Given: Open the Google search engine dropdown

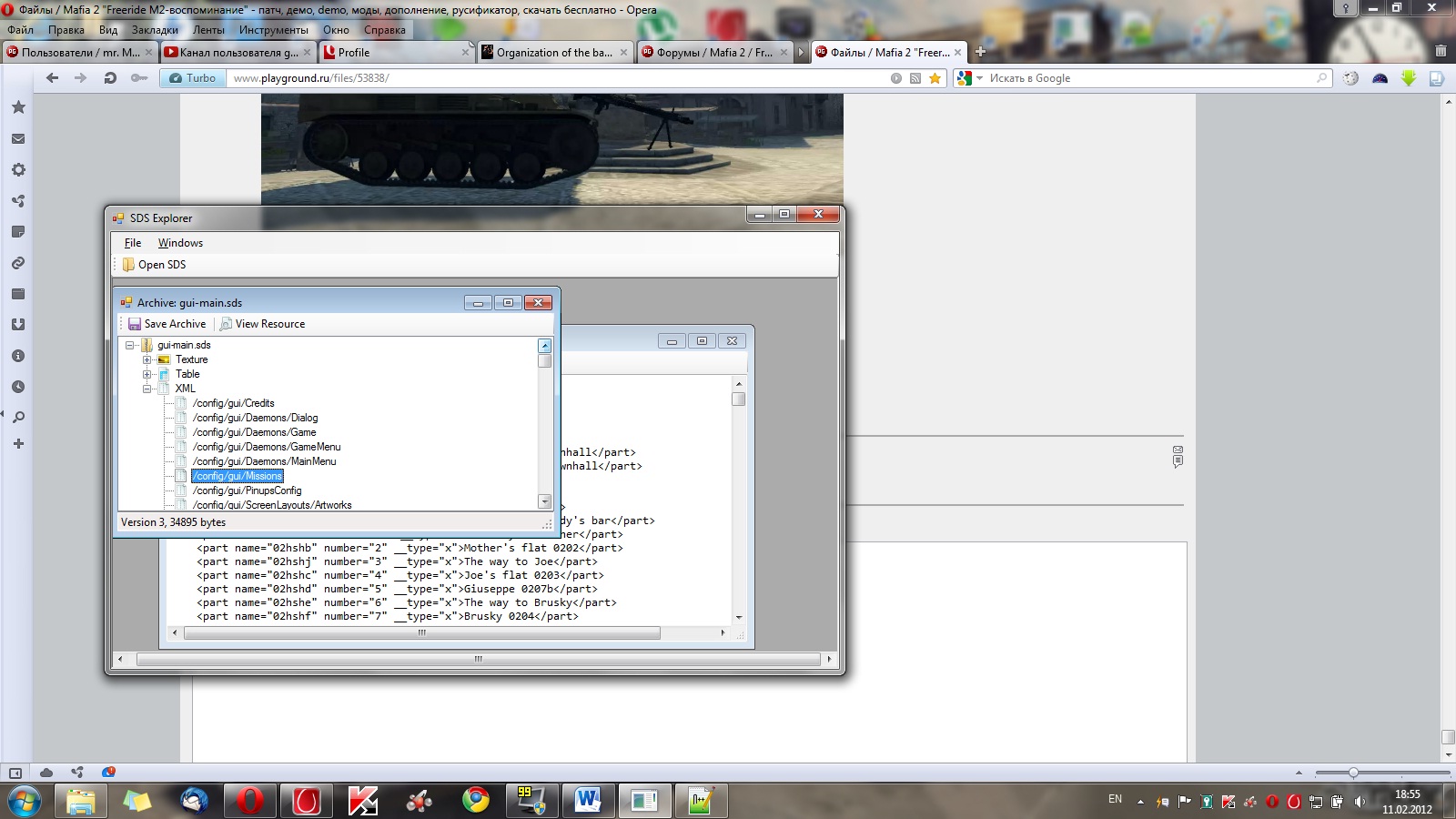Looking at the screenshot, I should point(980,78).
